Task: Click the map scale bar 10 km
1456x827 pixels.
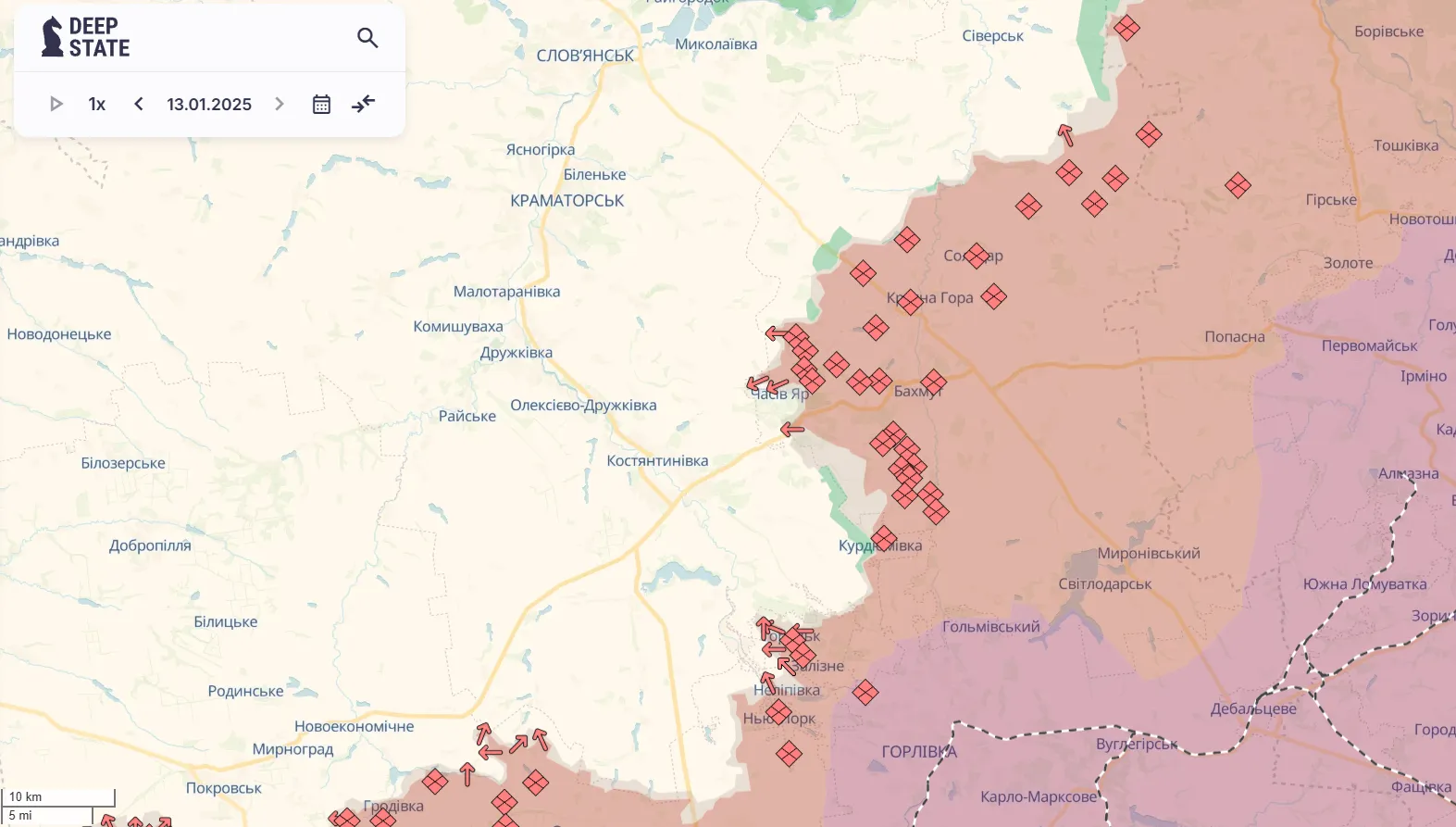Action: coord(59,796)
